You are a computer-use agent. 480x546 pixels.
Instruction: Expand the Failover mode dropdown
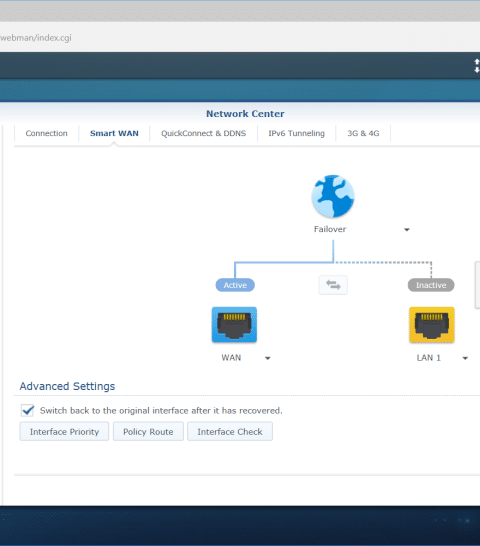(407, 229)
